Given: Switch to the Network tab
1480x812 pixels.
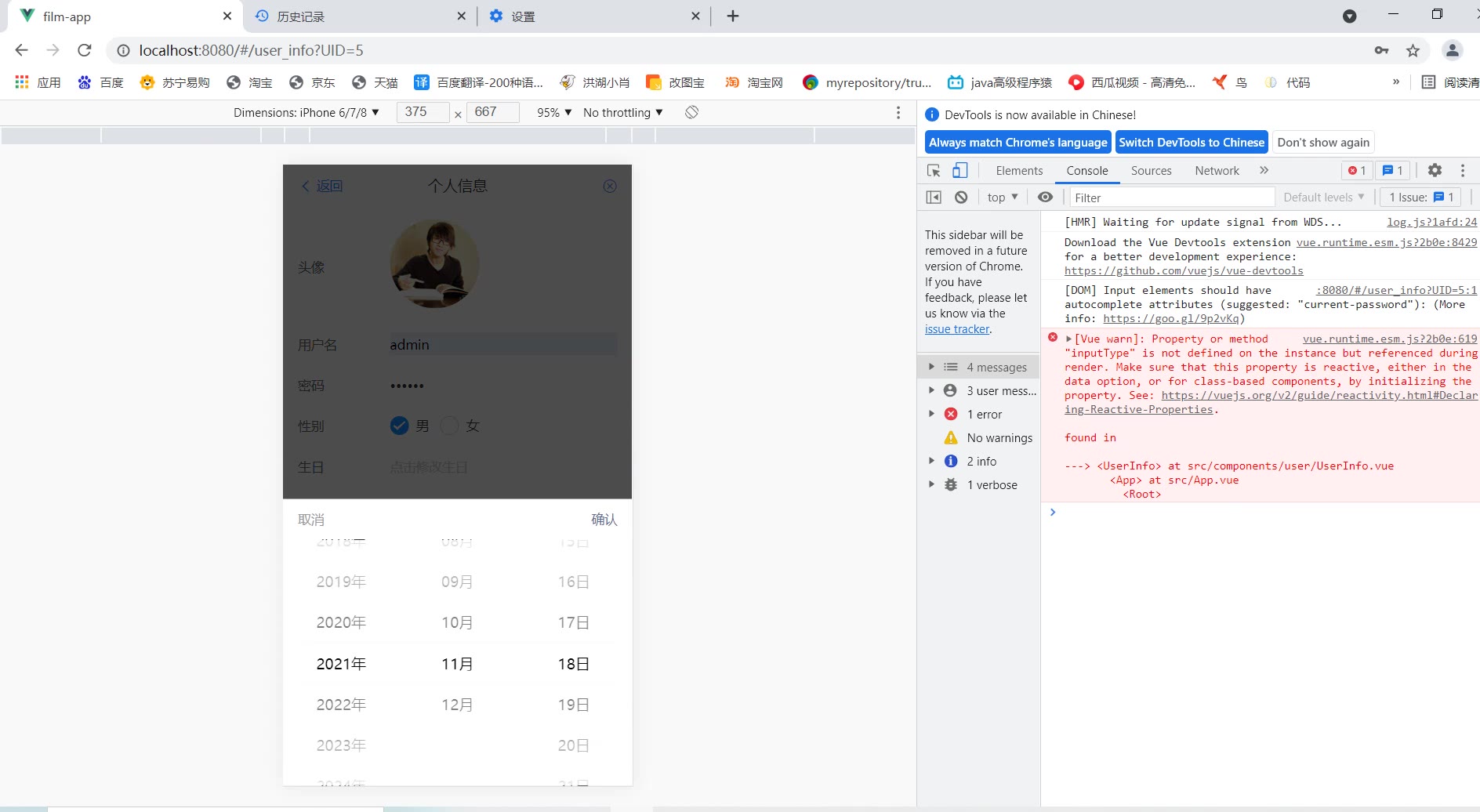Looking at the screenshot, I should pyautogui.click(x=1217, y=170).
